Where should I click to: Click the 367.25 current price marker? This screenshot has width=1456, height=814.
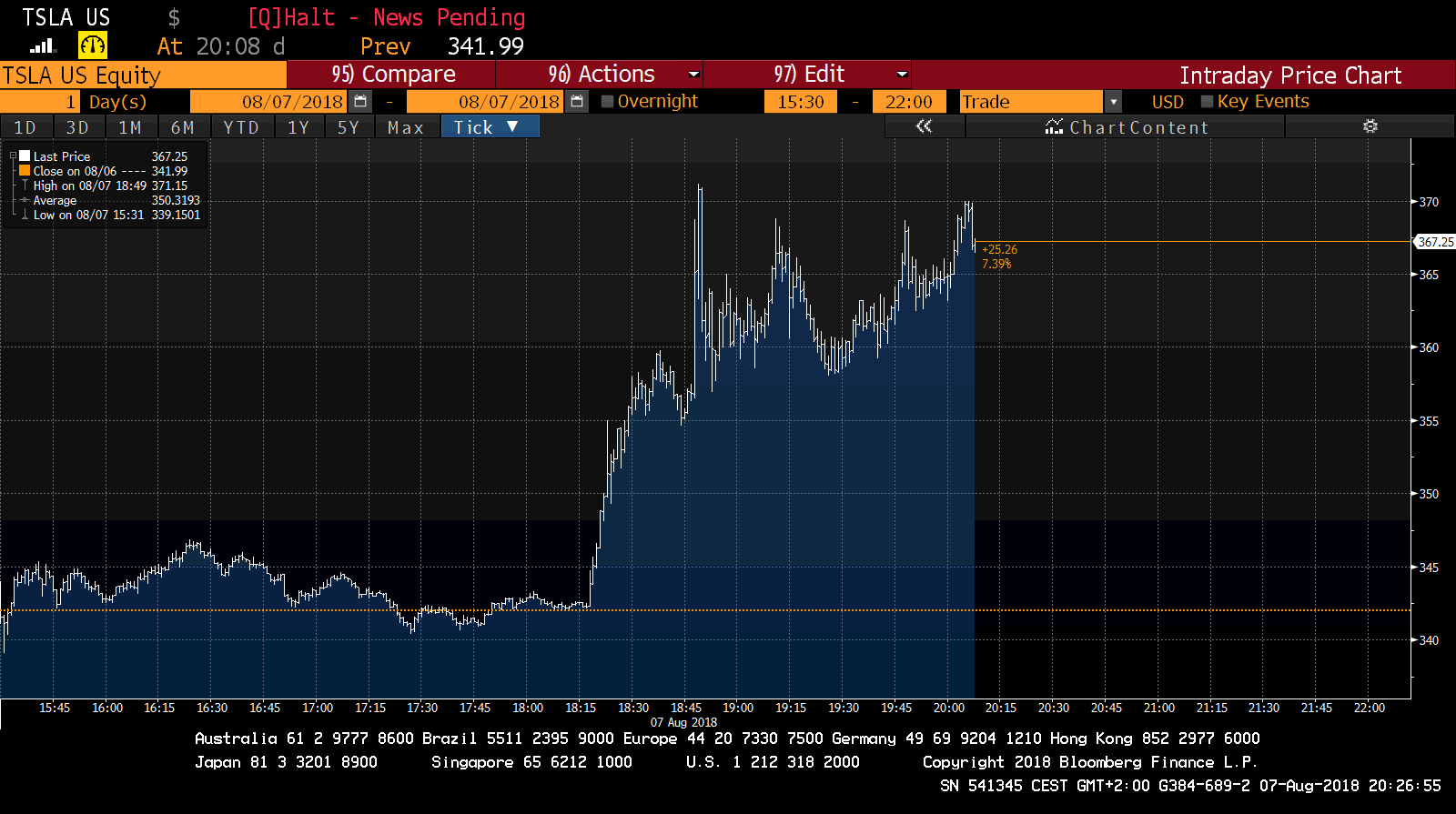coord(1435,242)
